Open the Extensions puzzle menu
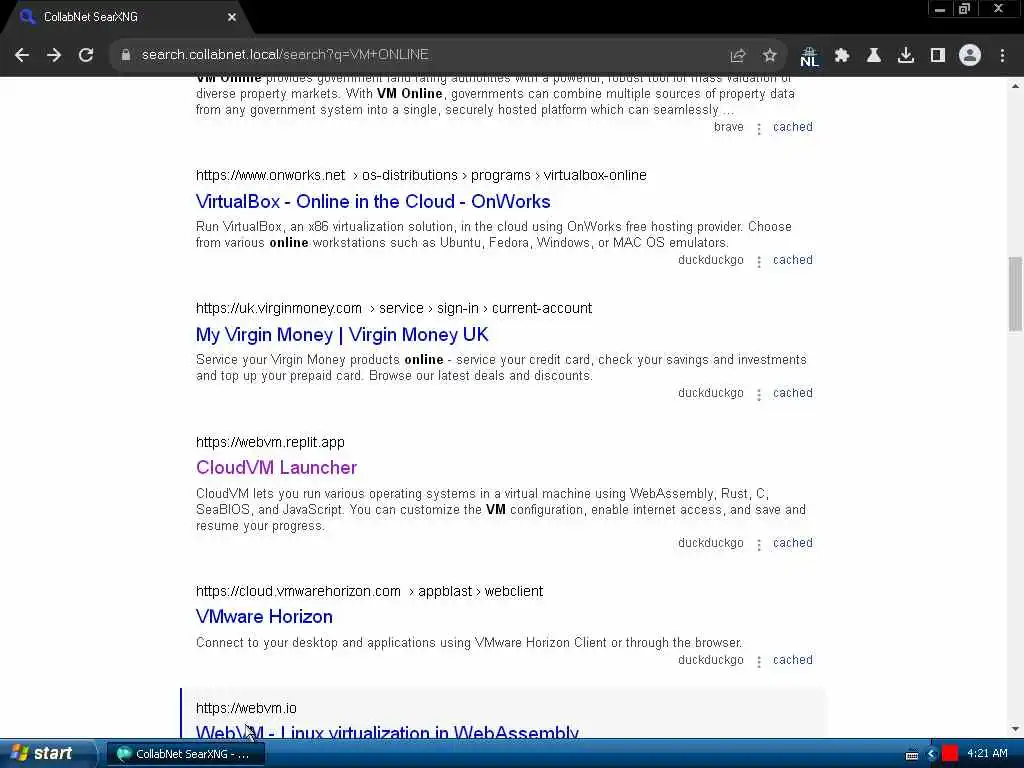1024x768 pixels. (842, 55)
